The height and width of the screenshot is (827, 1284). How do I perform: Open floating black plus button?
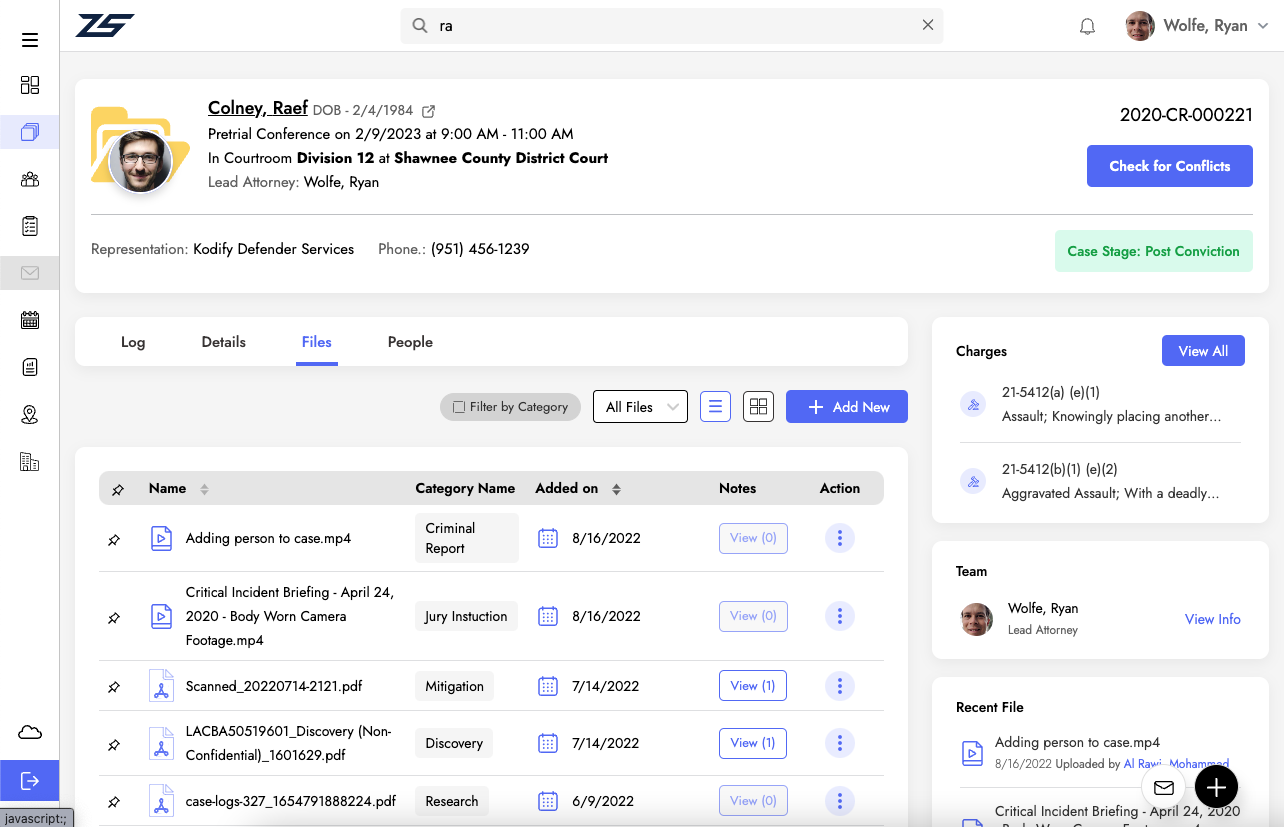pyautogui.click(x=1216, y=786)
